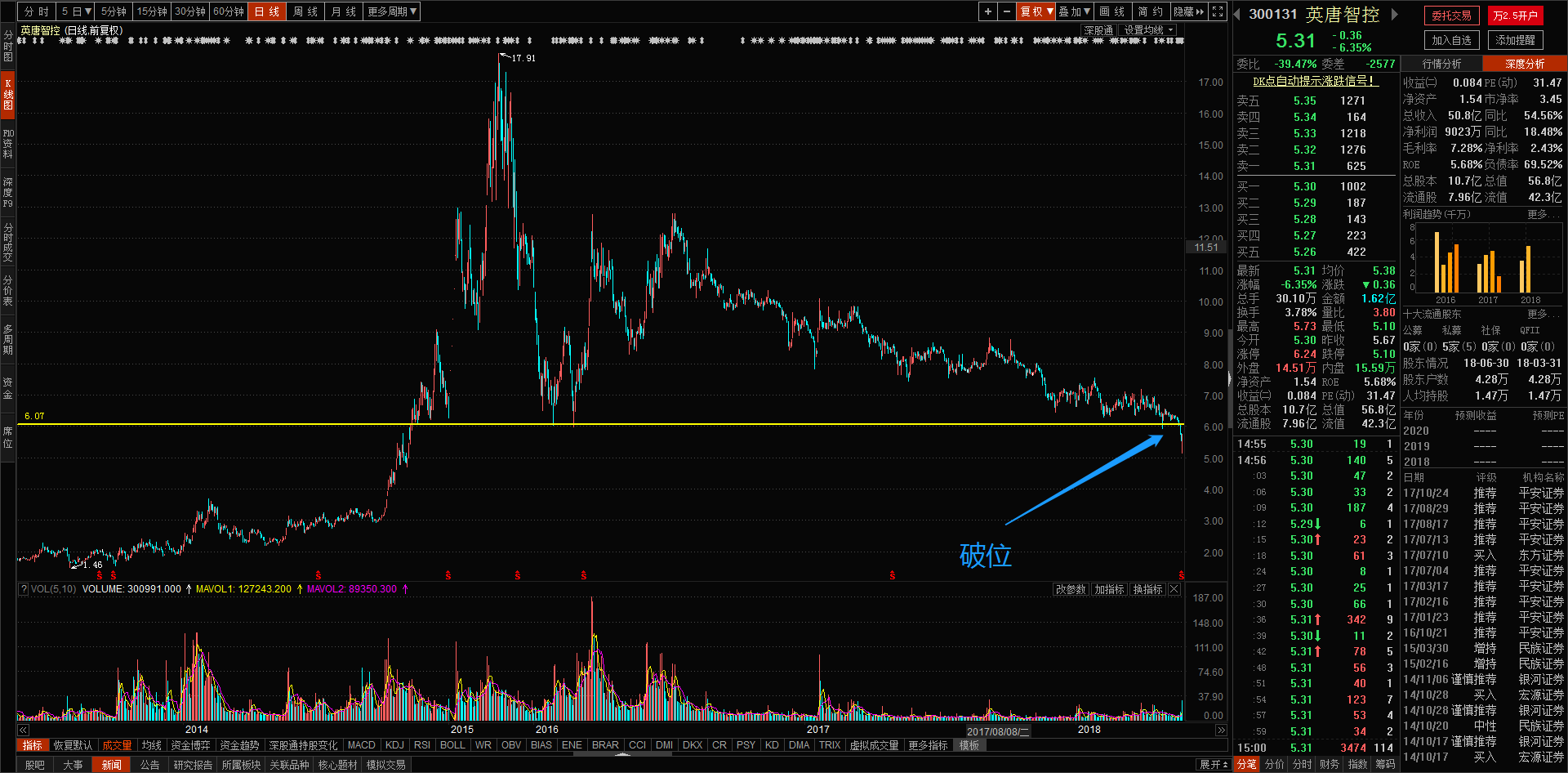
Task: Open the 模板 template tab
Action: [969, 745]
